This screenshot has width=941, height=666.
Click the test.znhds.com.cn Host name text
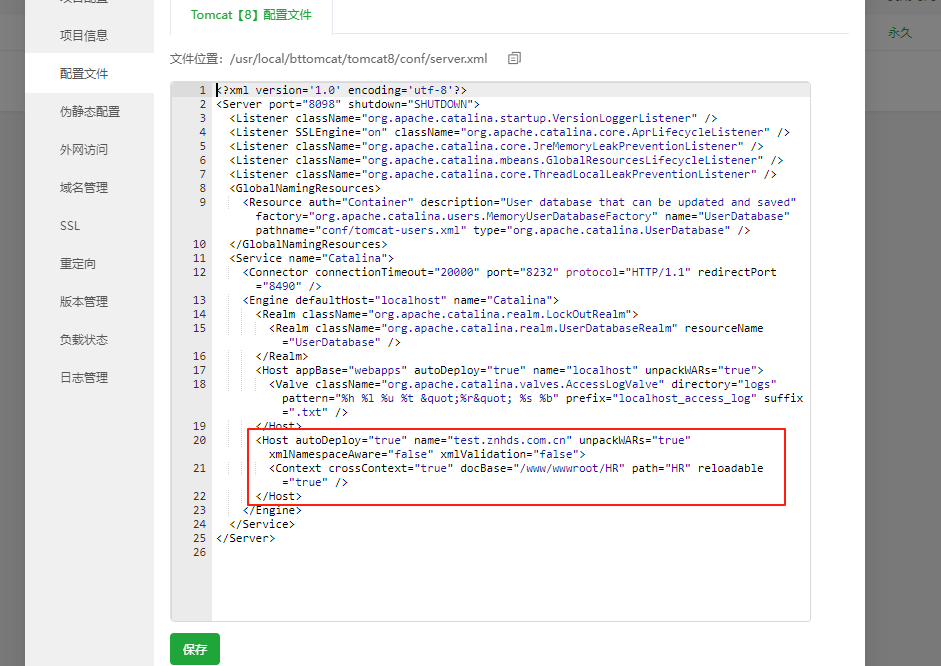click(496, 440)
